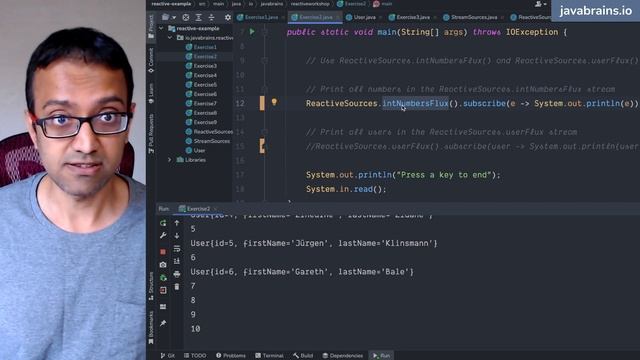The height and width of the screenshot is (360, 640).
Task: Click the Rerun icon in the Run panel
Action: (x=163, y=223)
